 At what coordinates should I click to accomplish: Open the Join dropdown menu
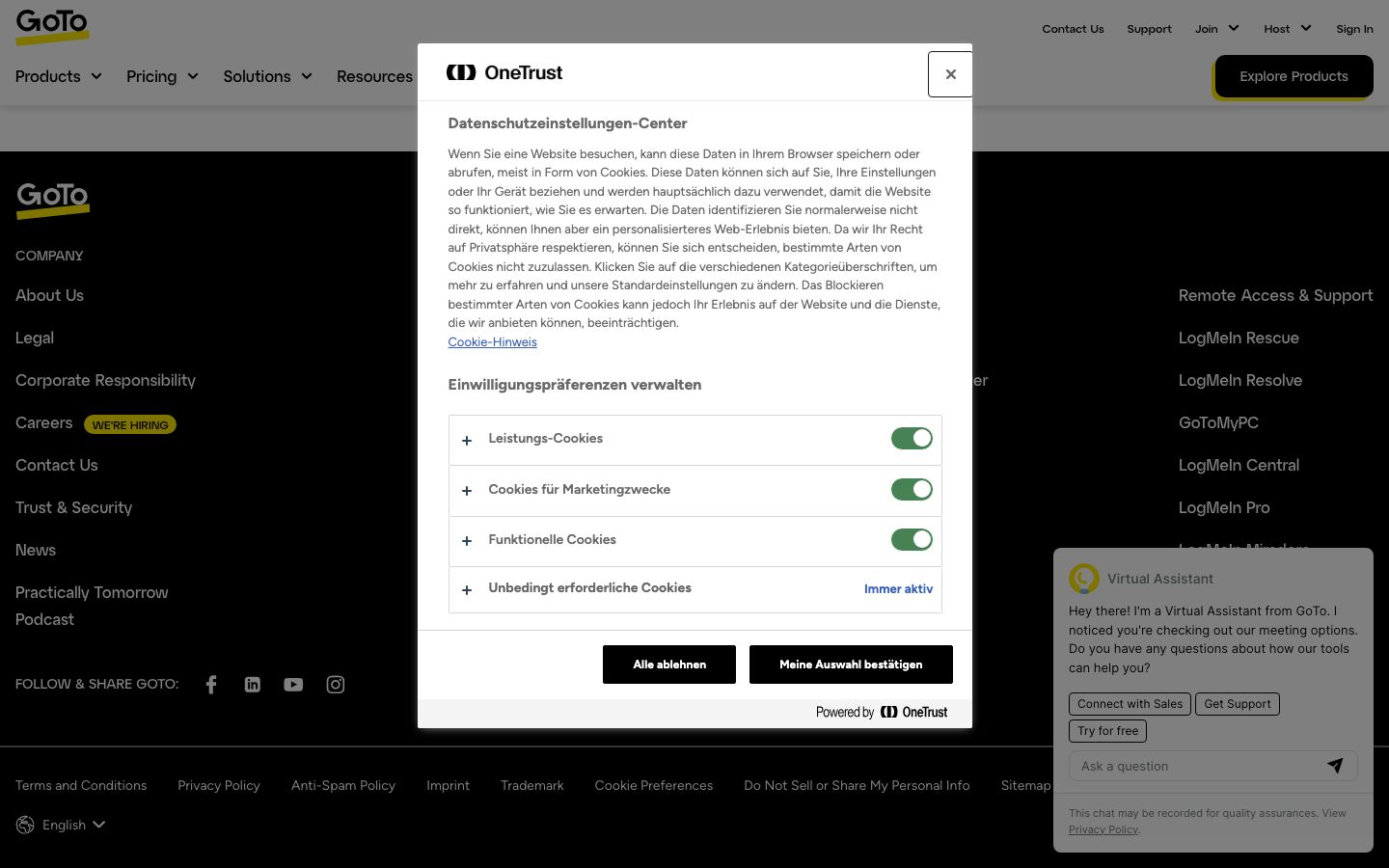[x=1217, y=29]
